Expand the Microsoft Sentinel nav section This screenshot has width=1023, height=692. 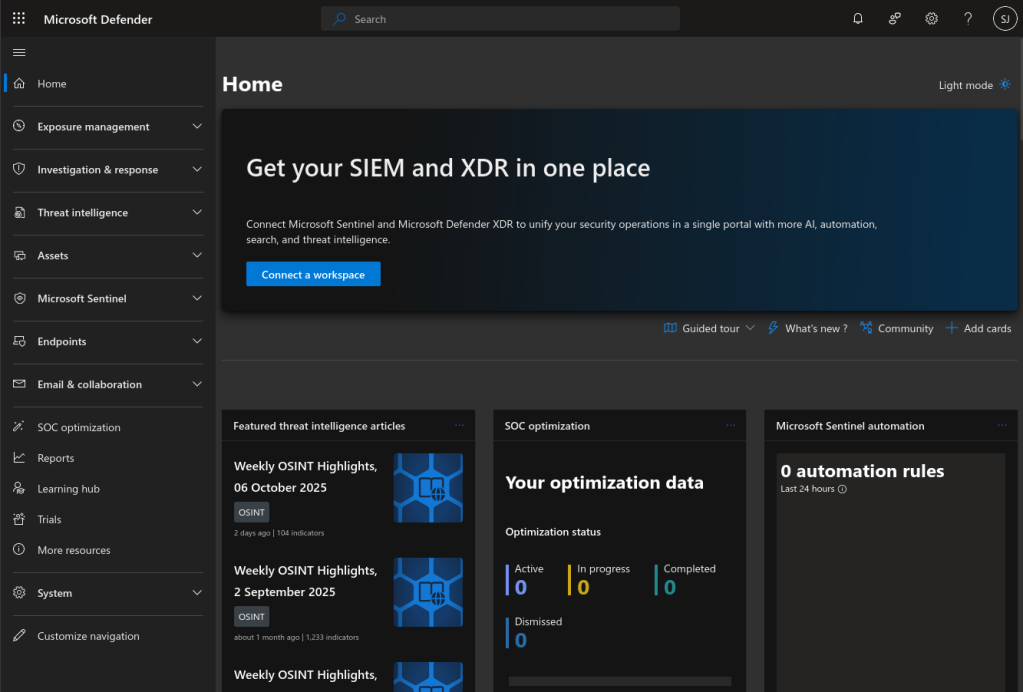click(107, 299)
